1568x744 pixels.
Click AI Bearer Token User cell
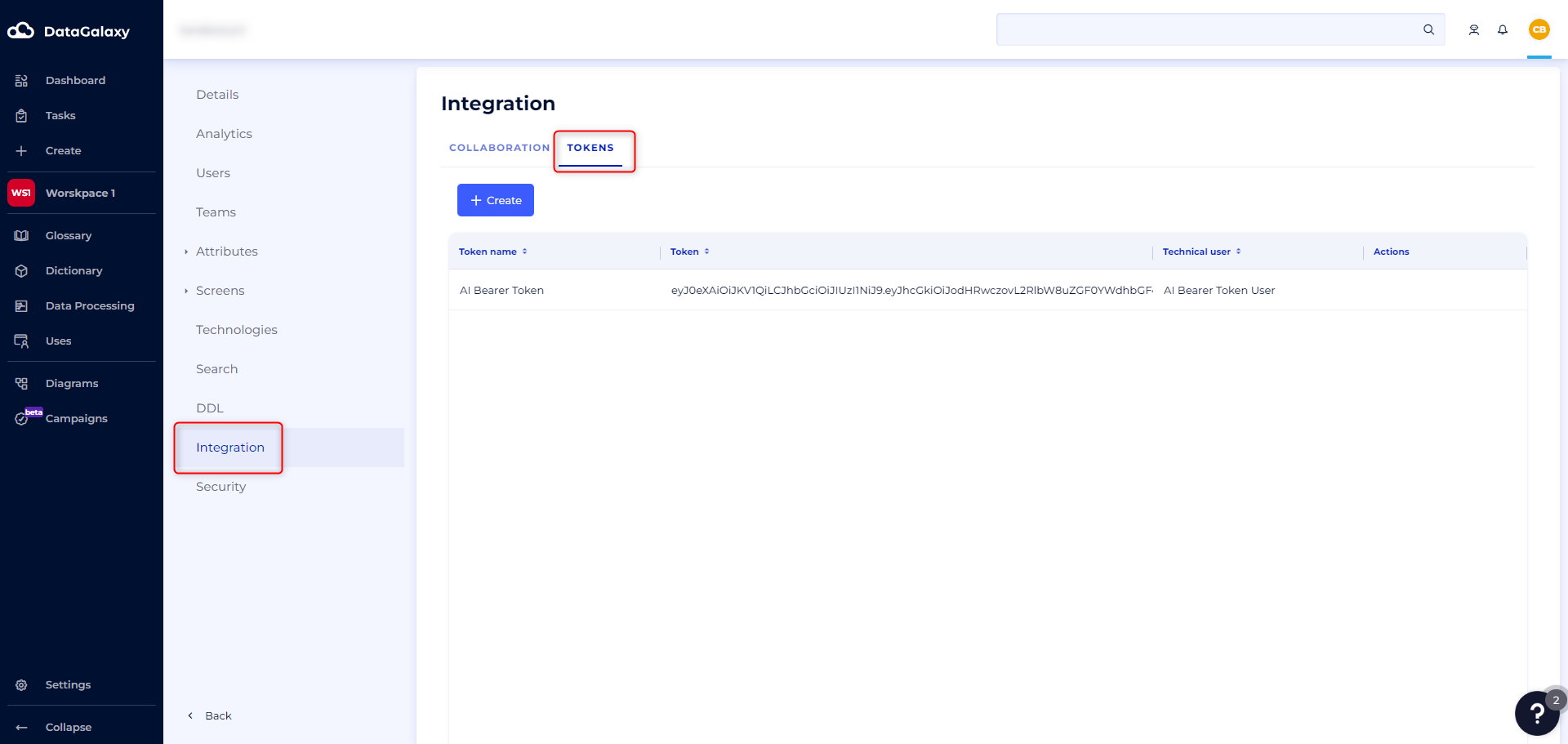(x=1218, y=290)
